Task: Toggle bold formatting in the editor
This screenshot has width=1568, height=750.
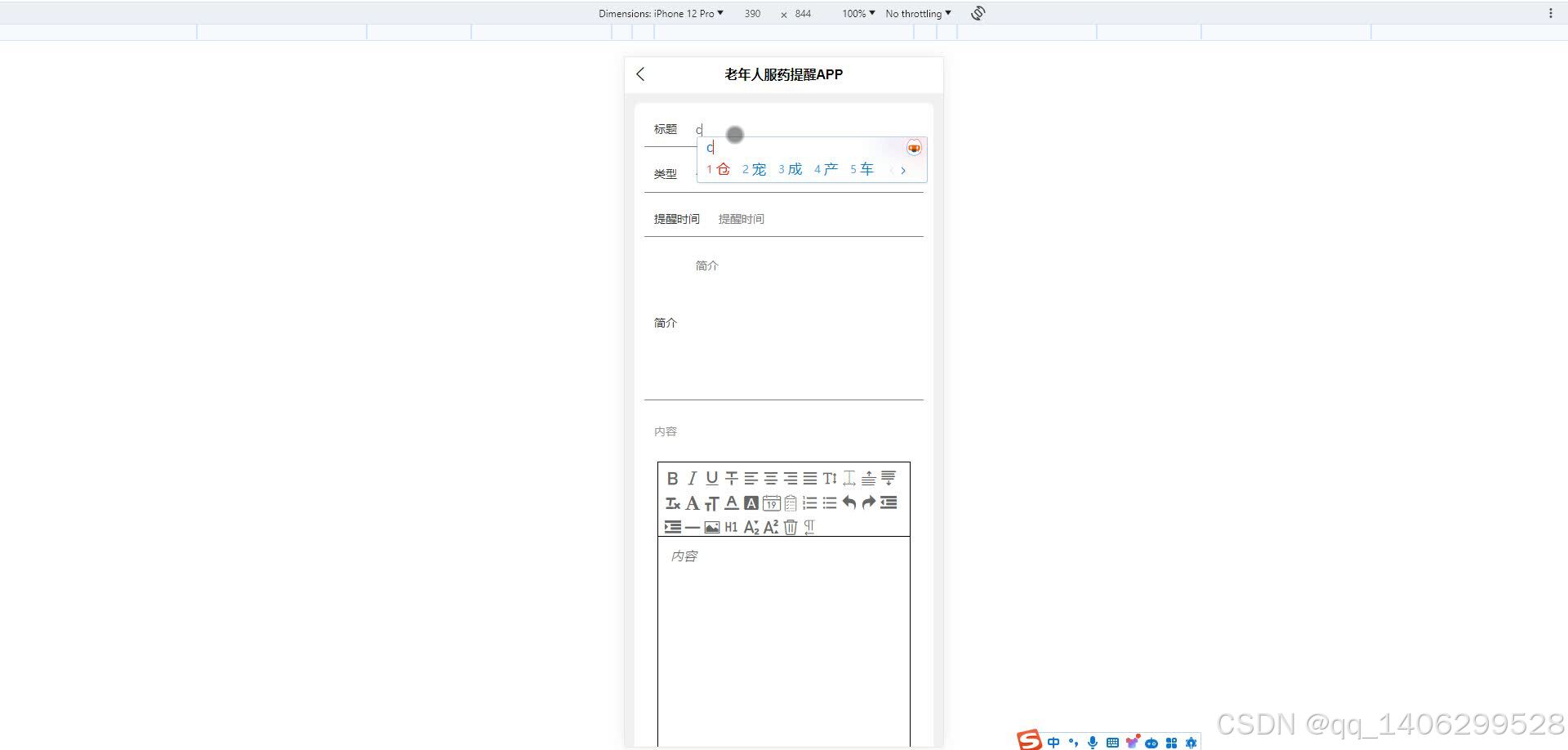Action: click(x=672, y=479)
